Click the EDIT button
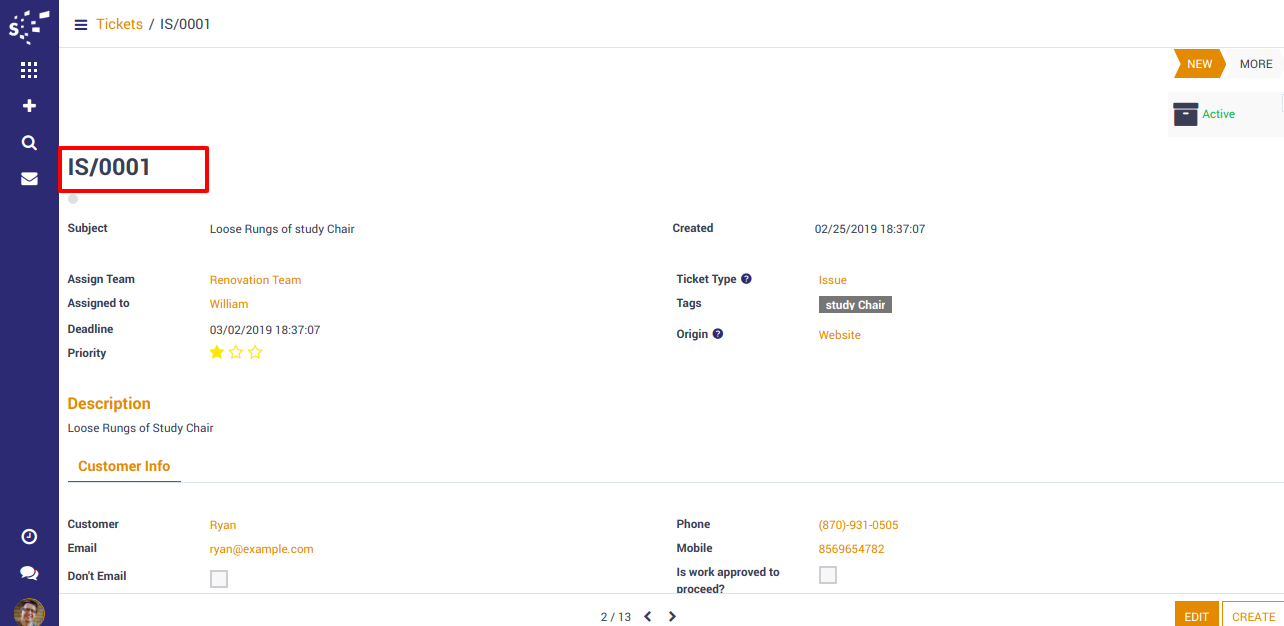The width and height of the screenshot is (1284, 626). click(1196, 616)
